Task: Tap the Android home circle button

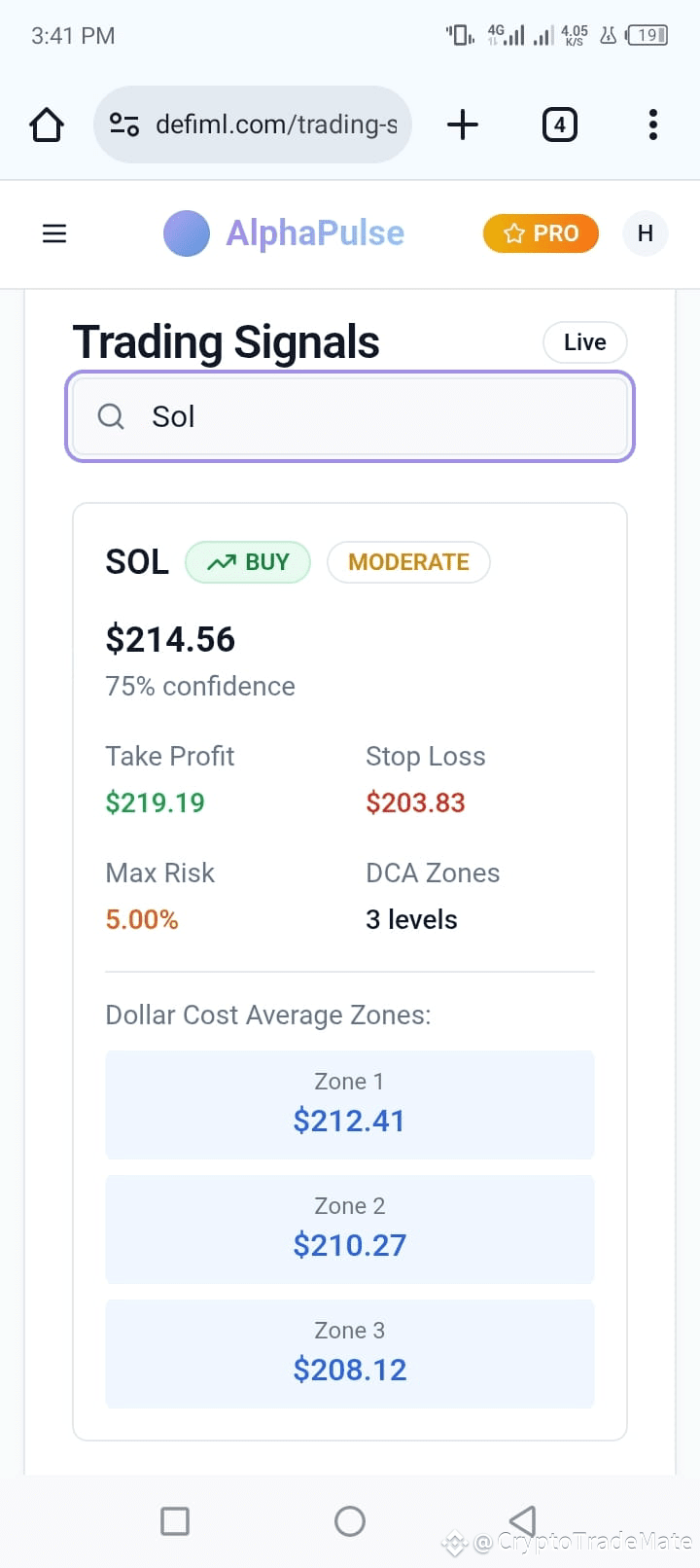Action: click(x=350, y=1520)
